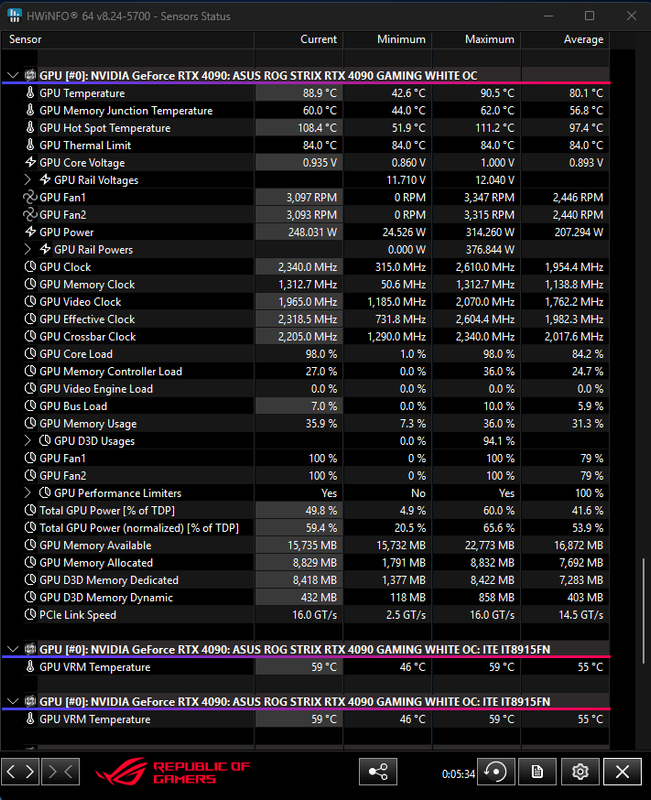The width and height of the screenshot is (651, 800).
Task: Click the lightning icon beside GPU Power
Action: click(x=30, y=232)
